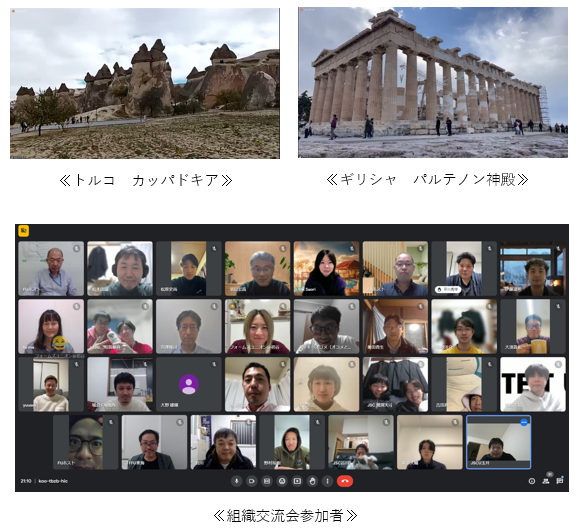Viewport: 582px width, 531px height.
Task: Select the tile with the laughing emoji reaction
Action: [x=51, y=326]
